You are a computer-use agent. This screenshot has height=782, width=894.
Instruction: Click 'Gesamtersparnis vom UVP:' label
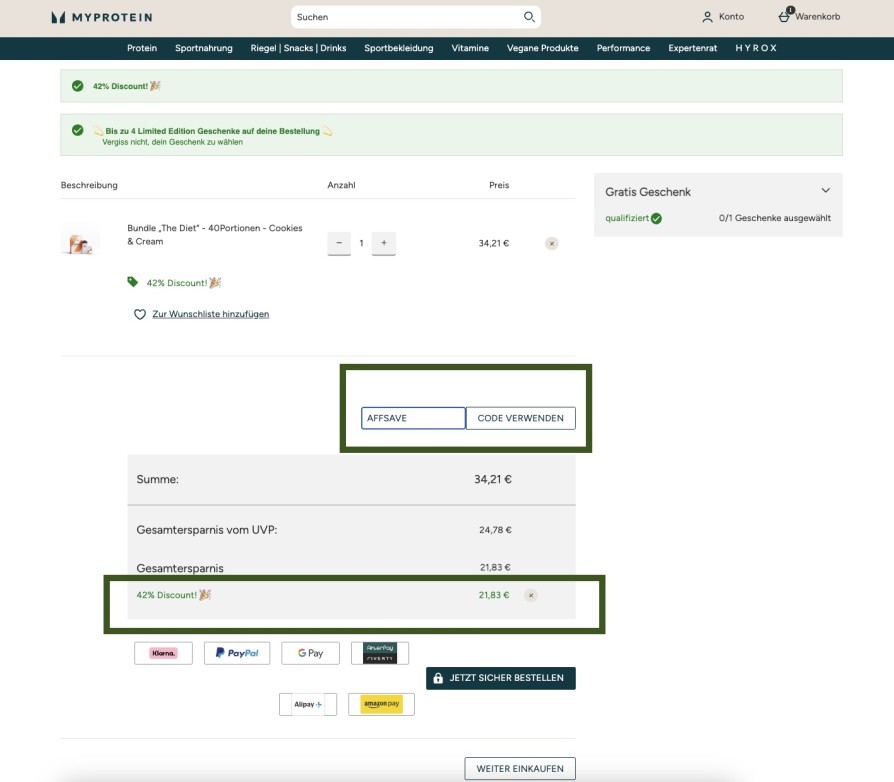pyautogui.click(x=207, y=530)
